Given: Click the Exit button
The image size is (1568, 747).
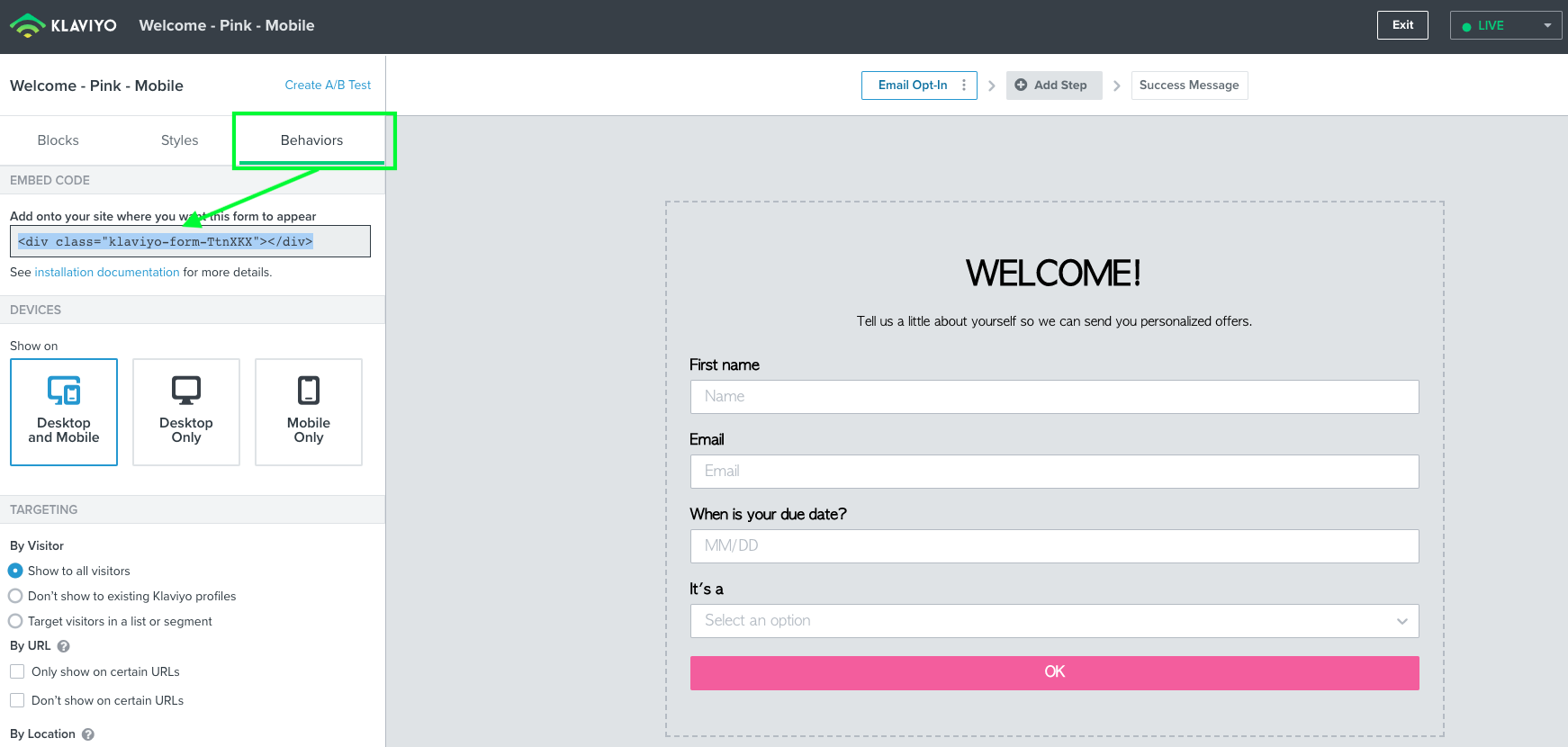Looking at the screenshot, I should pos(1402,25).
